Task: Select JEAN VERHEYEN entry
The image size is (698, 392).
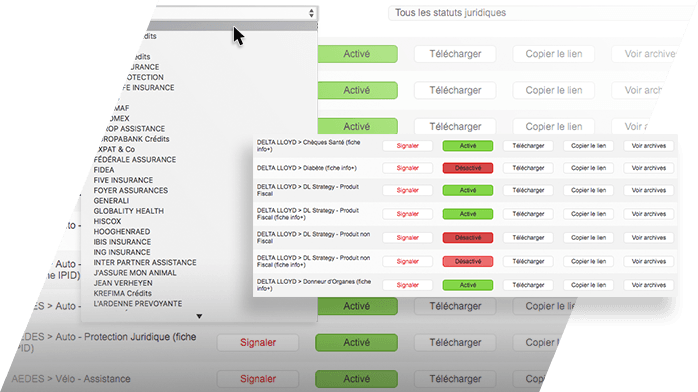Action: click(x=123, y=283)
